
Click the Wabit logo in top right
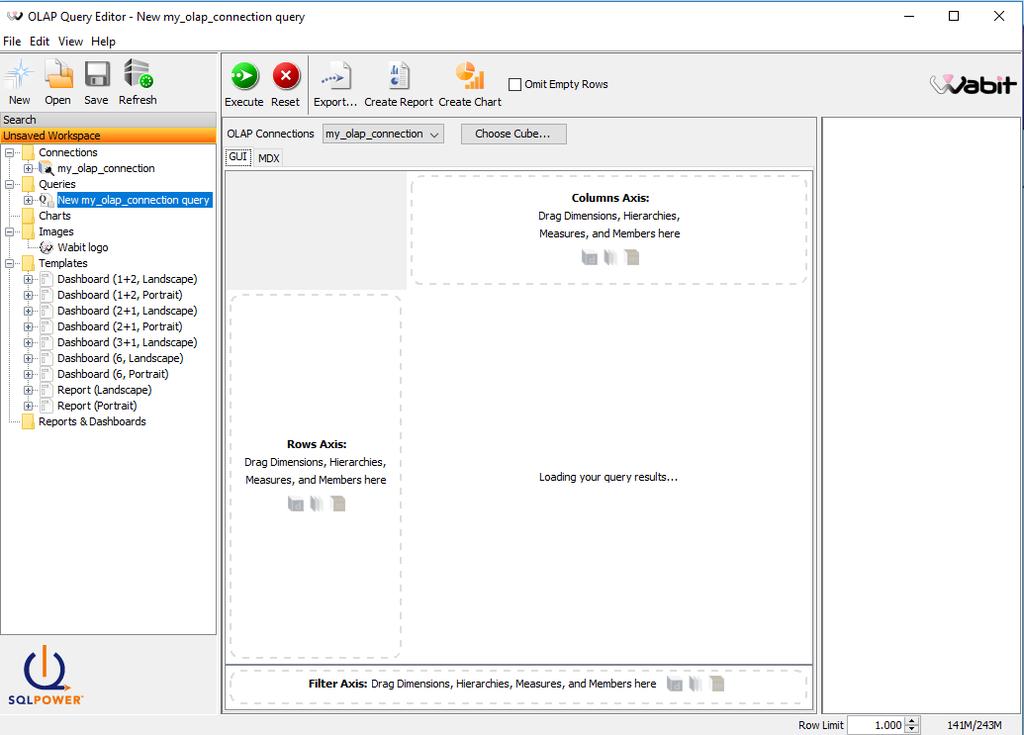pos(973,84)
